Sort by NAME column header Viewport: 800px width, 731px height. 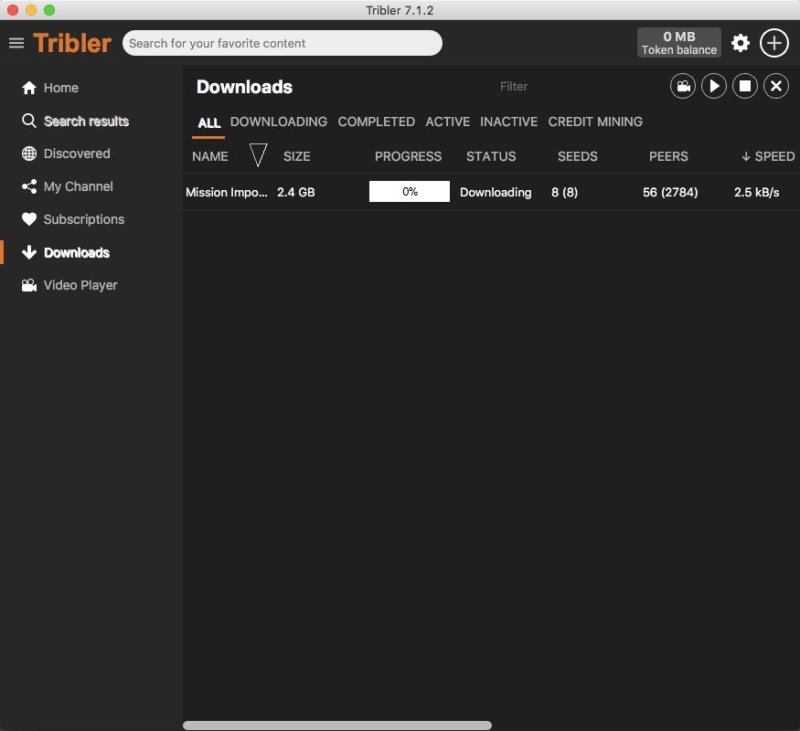210,157
